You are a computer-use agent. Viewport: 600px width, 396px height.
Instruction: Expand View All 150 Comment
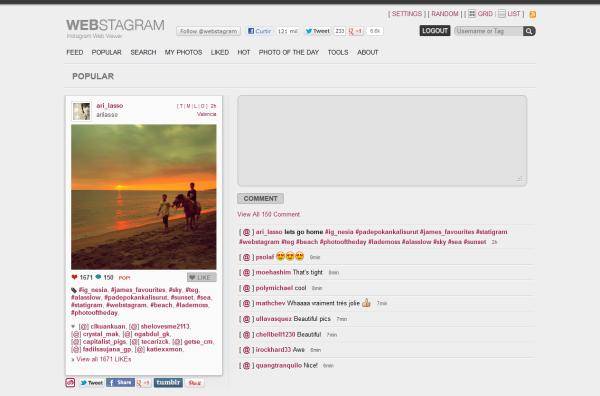coord(268,214)
